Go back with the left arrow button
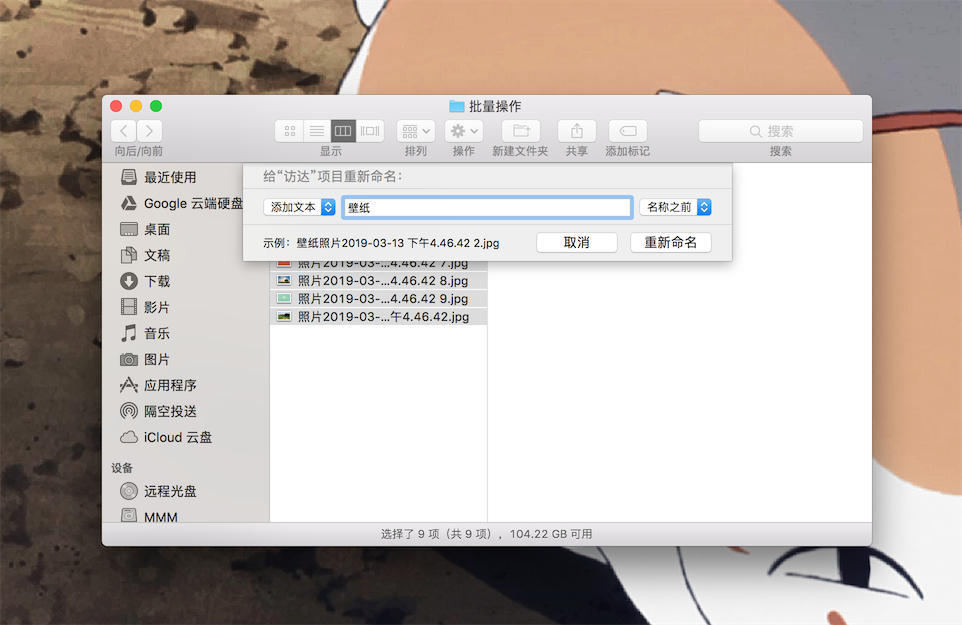Image resolution: width=962 pixels, height=625 pixels. click(x=124, y=131)
